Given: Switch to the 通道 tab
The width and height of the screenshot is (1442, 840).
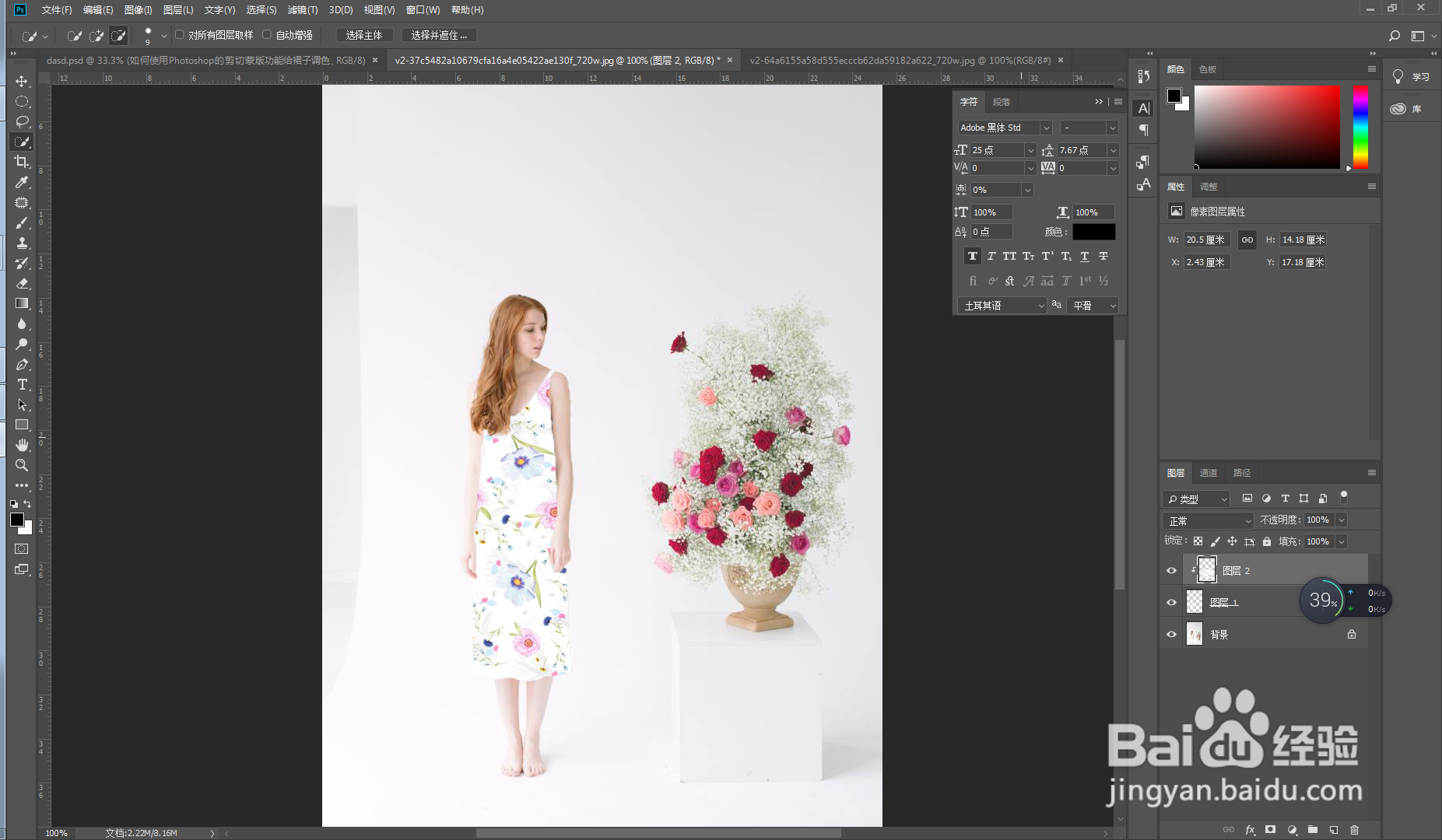Looking at the screenshot, I should click(x=1208, y=473).
